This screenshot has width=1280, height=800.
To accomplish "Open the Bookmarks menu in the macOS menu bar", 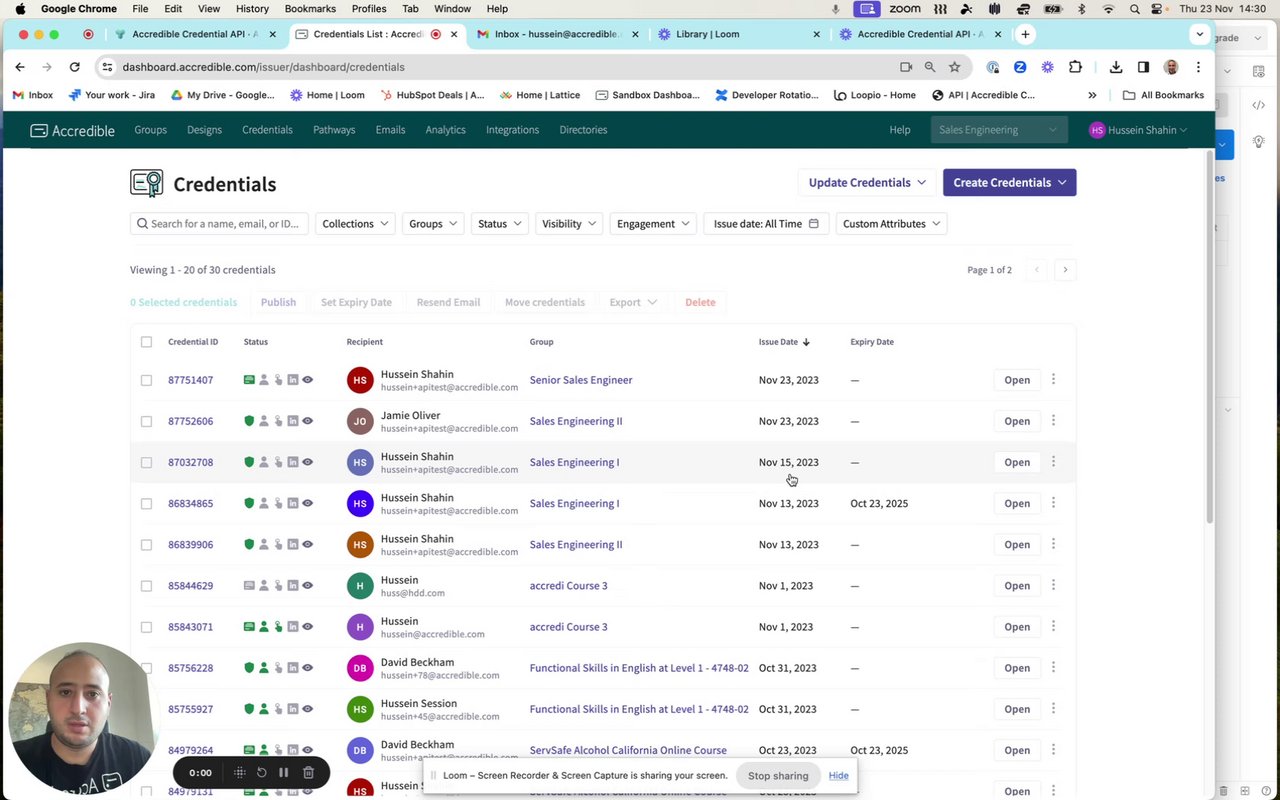I will (310, 9).
